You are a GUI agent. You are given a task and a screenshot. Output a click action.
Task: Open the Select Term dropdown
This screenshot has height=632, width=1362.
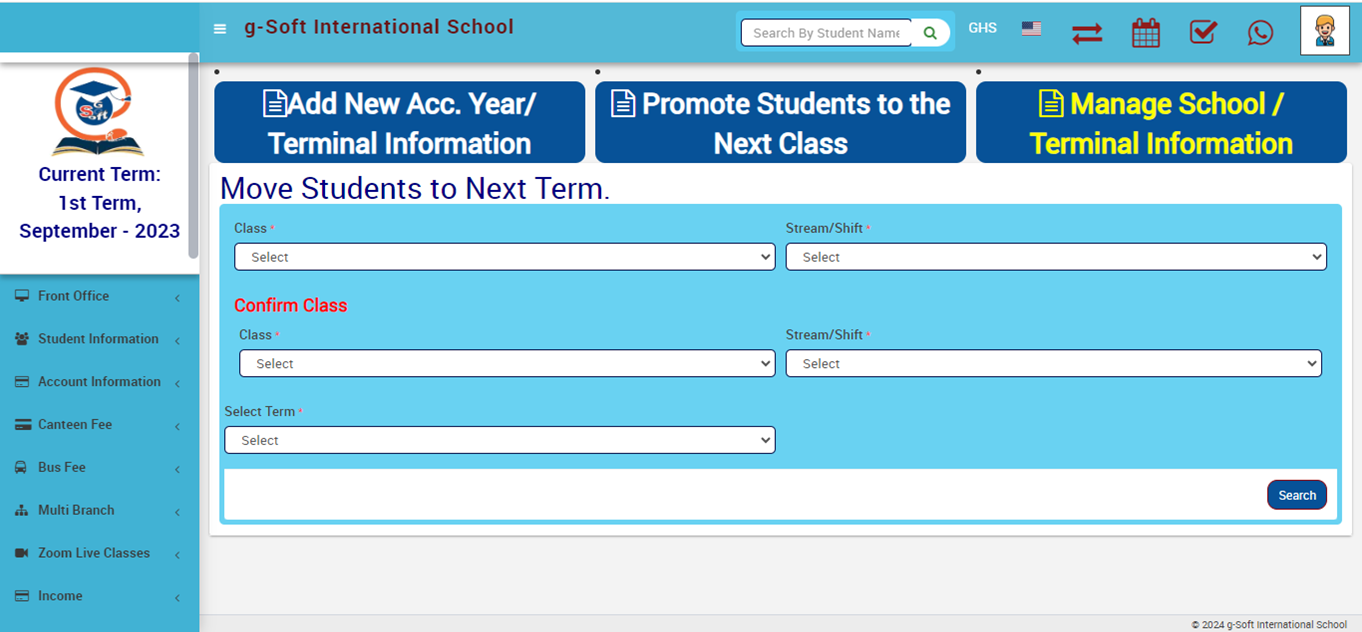(499, 440)
